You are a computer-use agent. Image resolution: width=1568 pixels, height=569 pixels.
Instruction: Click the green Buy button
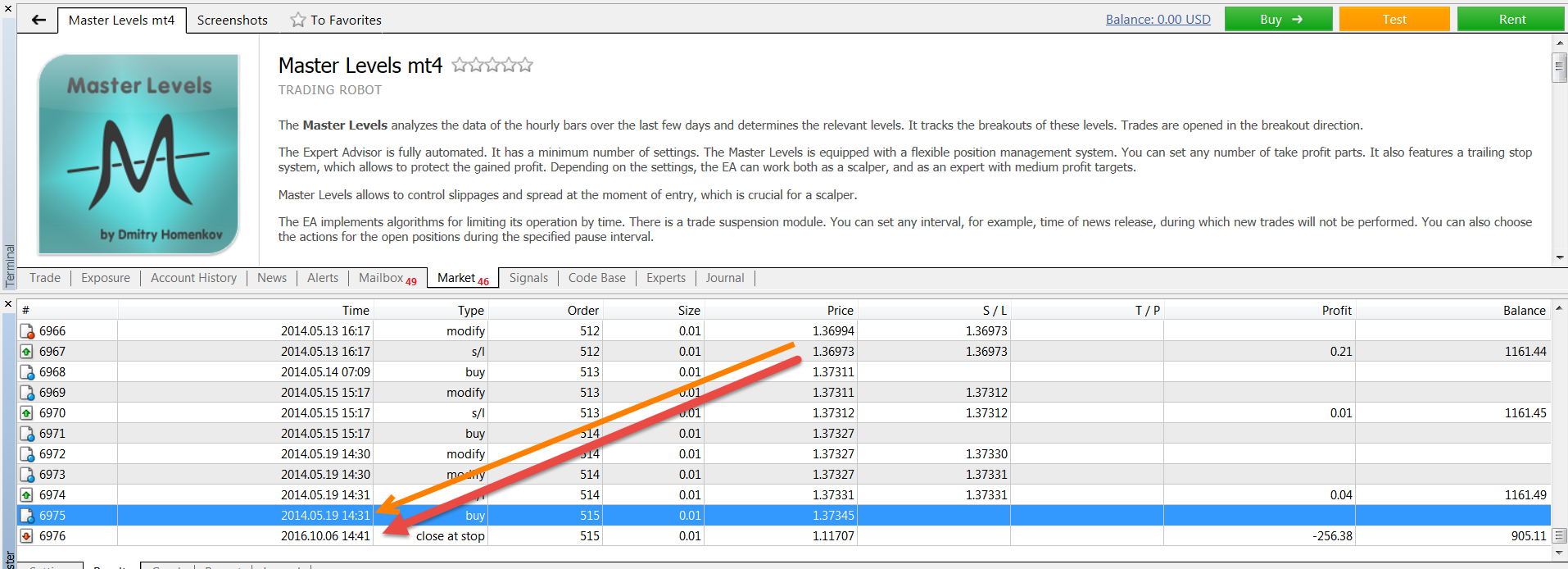(1279, 19)
